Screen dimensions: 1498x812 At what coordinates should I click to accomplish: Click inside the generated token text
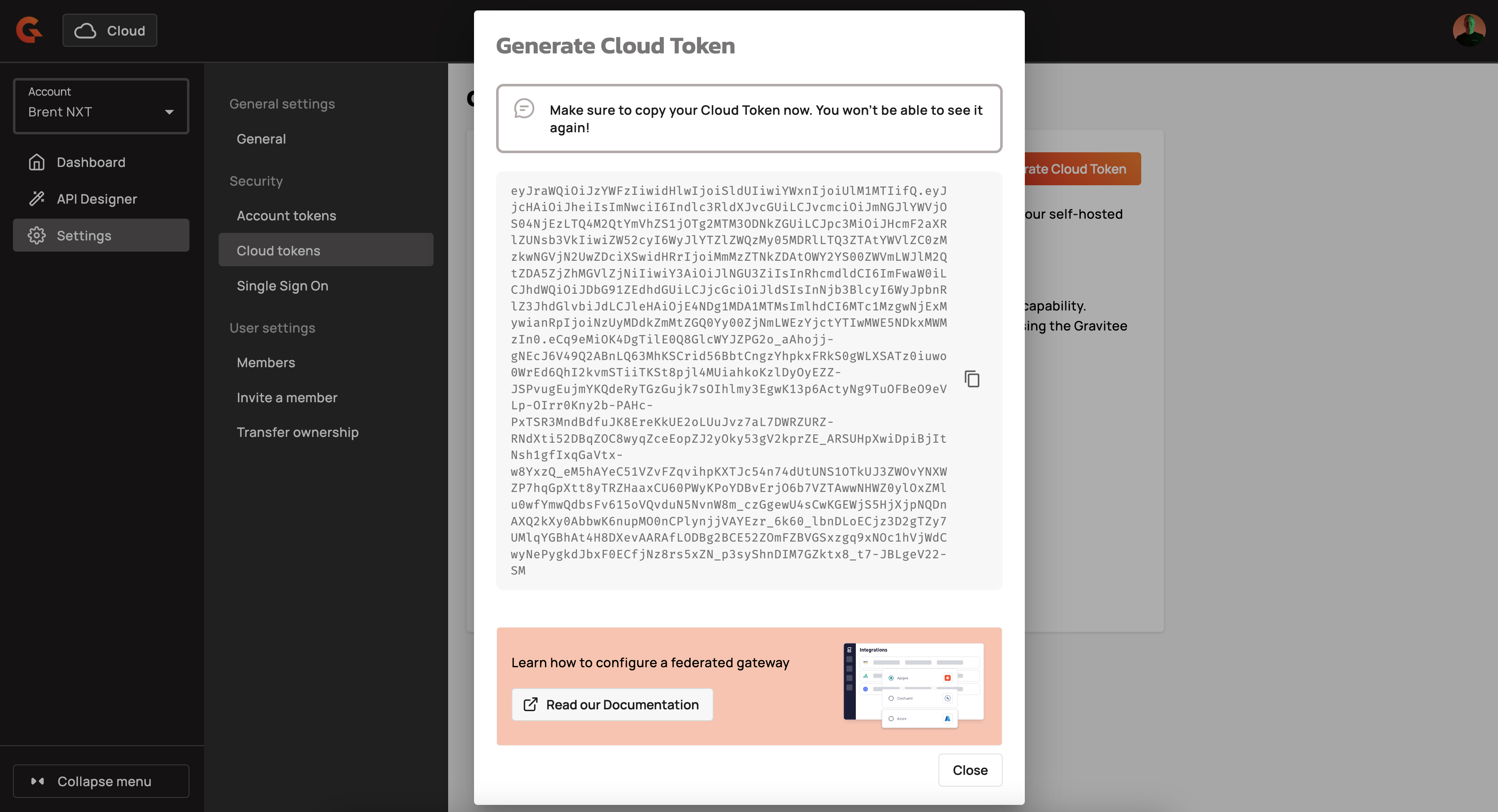point(728,381)
